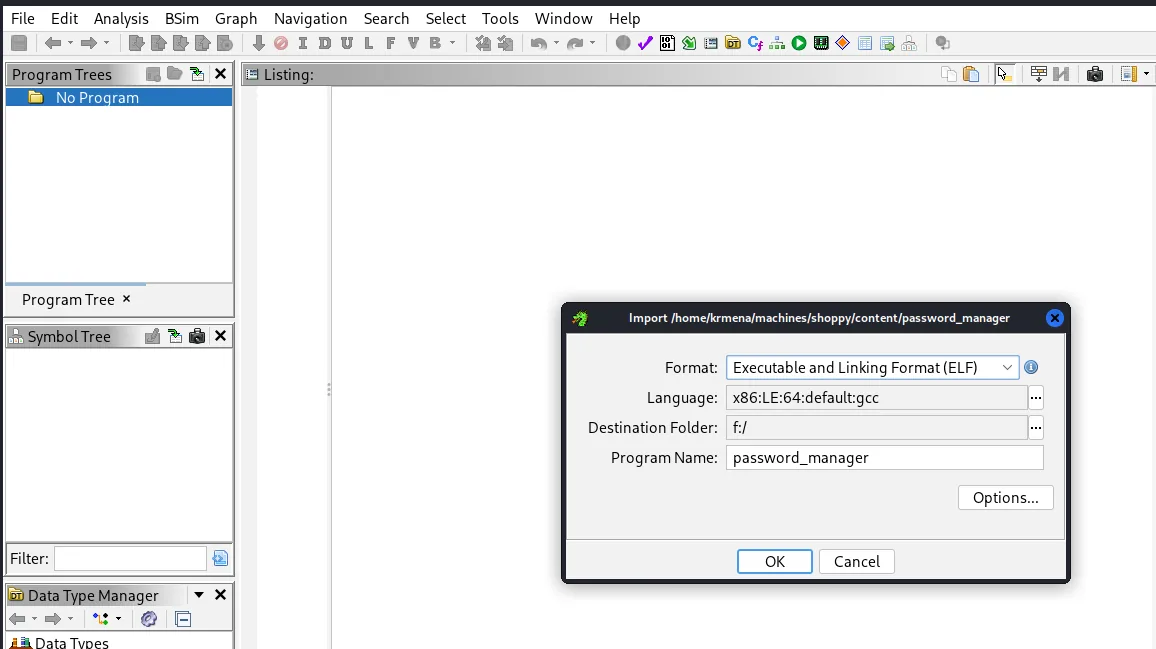Open the Listing fields dropdown arrow
The width and height of the screenshot is (1156, 649).
click(x=1146, y=74)
